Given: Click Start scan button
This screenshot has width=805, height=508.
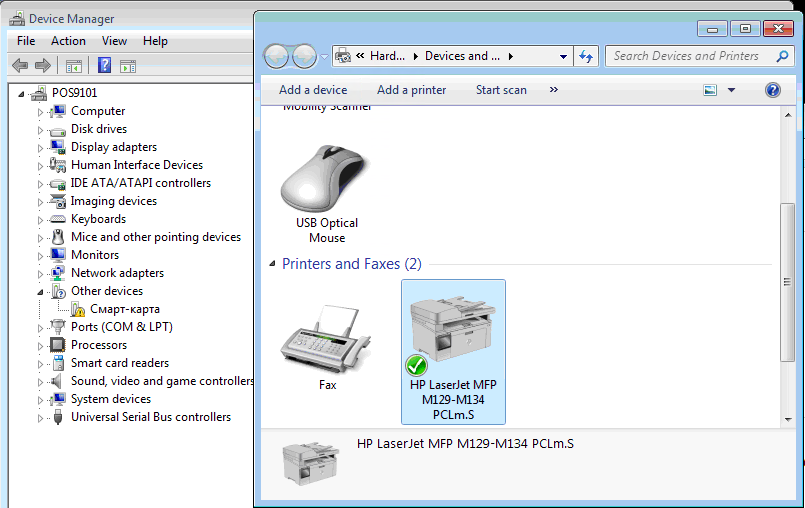Looking at the screenshot, I should [x=501, y=90].
